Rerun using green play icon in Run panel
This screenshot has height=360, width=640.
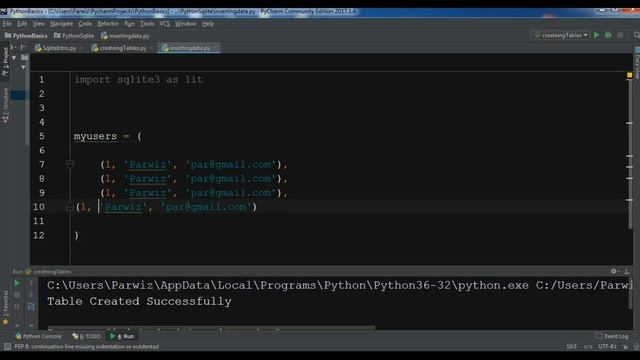17,283
